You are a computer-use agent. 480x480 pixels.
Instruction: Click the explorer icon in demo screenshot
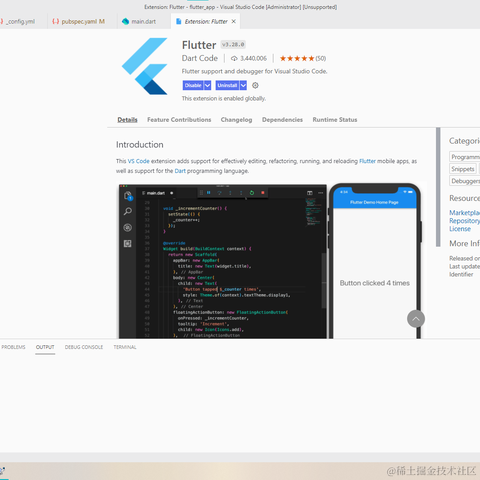(128, 196)
